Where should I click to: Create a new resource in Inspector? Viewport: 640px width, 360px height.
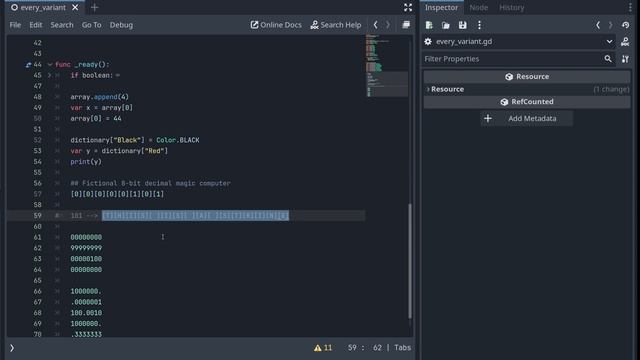429,25
